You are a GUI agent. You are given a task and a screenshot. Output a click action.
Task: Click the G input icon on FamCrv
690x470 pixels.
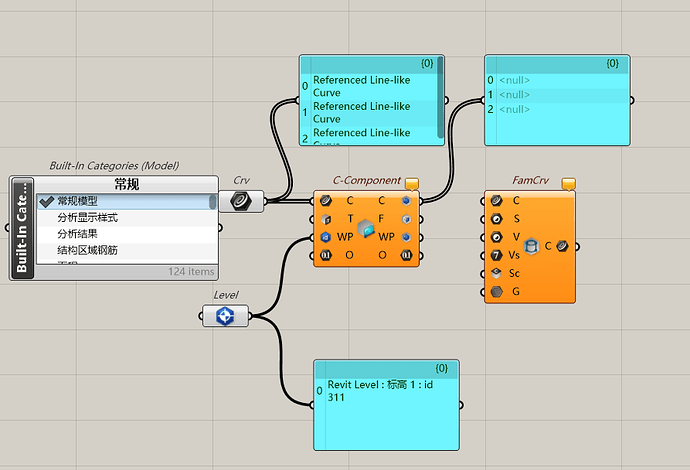[x=496, y=291]
